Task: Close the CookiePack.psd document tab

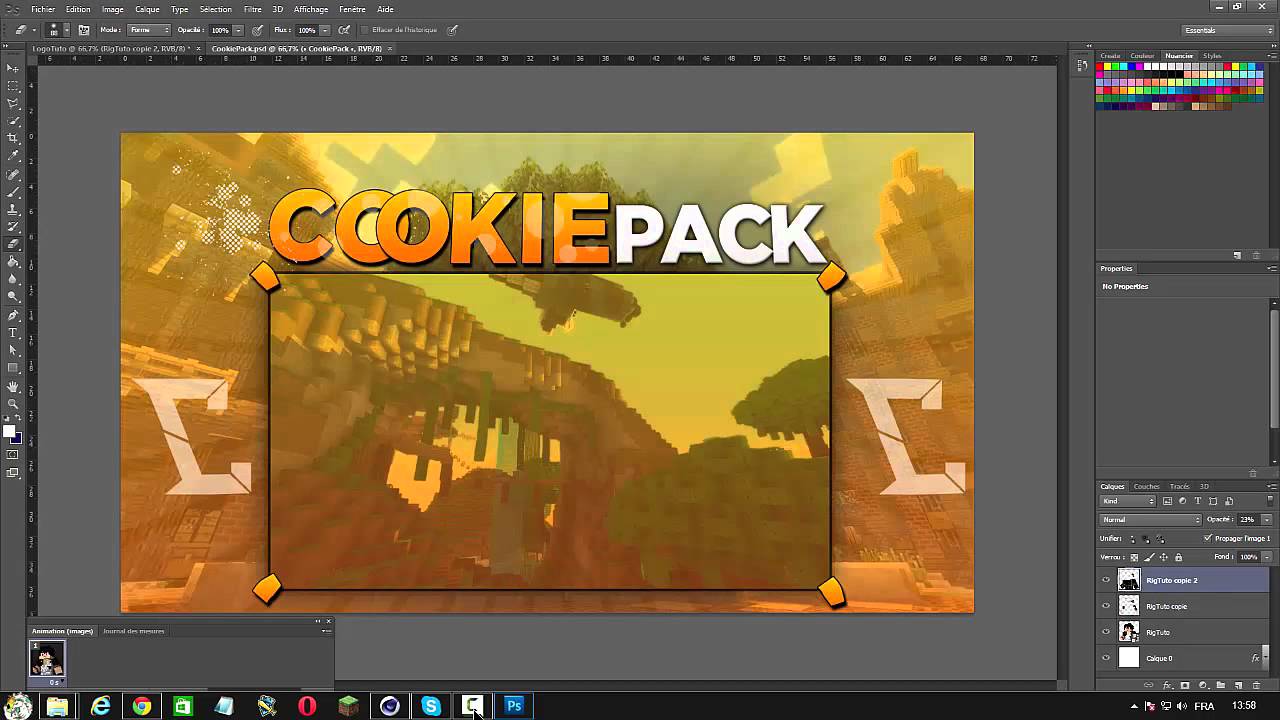Action: click(x=389, y=48)
